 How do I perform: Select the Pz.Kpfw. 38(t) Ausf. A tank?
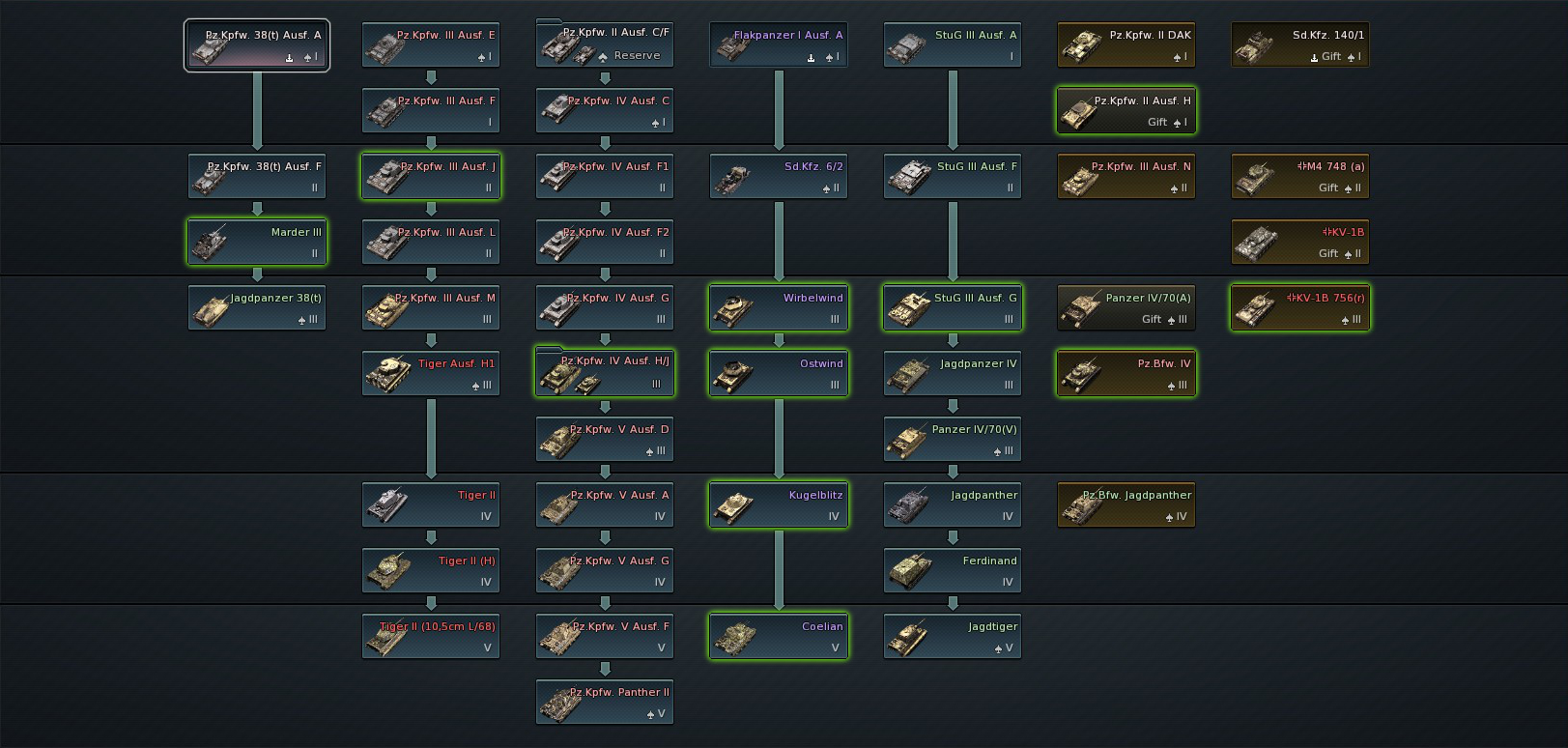(x=257, y=45)
